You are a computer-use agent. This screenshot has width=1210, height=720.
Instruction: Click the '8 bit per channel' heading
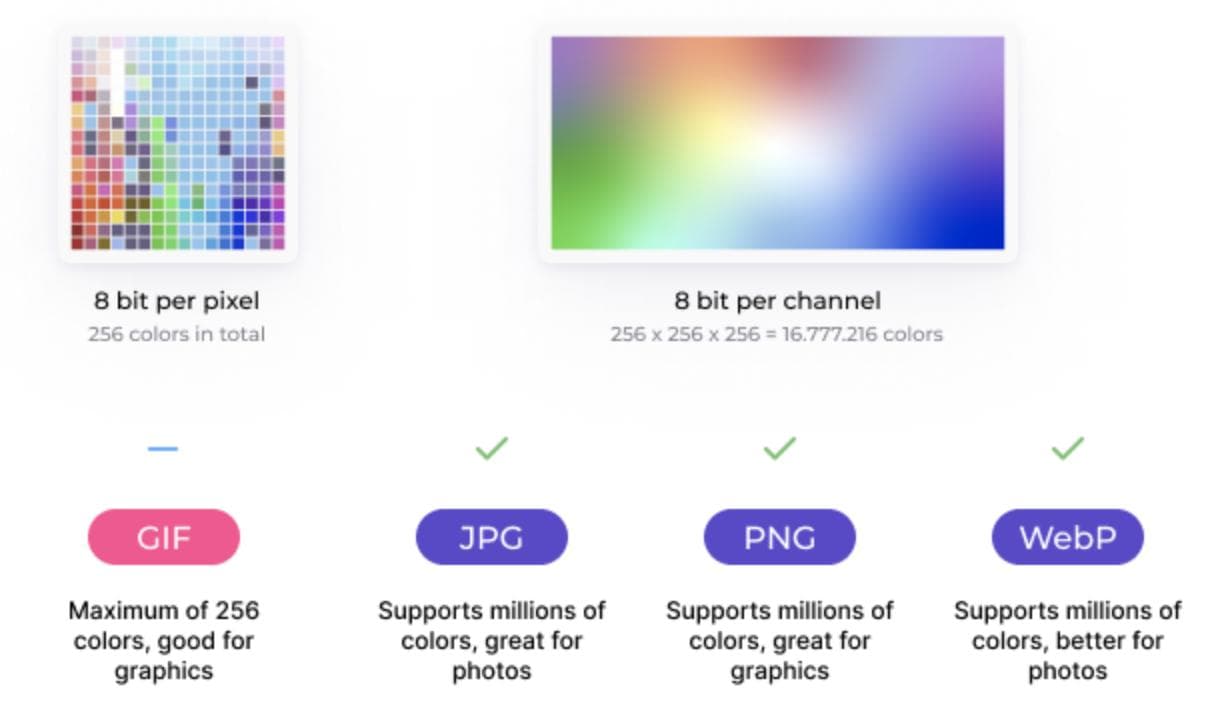pyautogui.click(x=777, y=300)
